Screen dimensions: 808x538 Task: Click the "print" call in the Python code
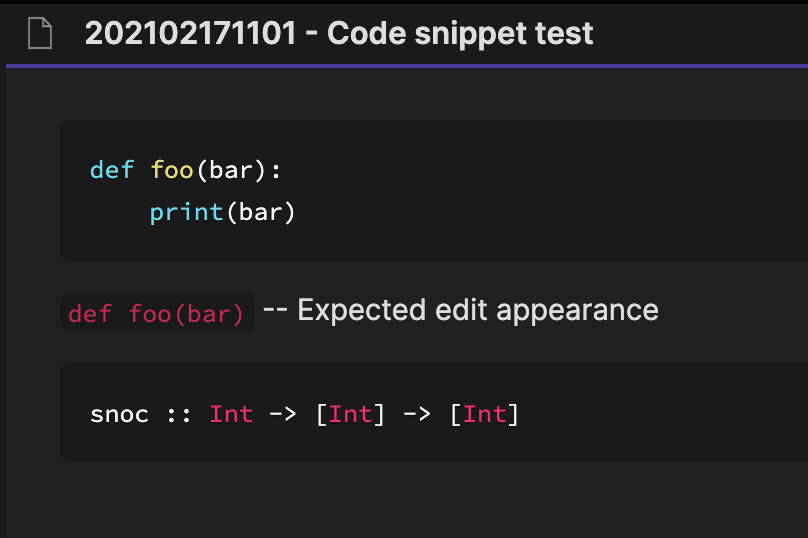[x=186, y=212]
